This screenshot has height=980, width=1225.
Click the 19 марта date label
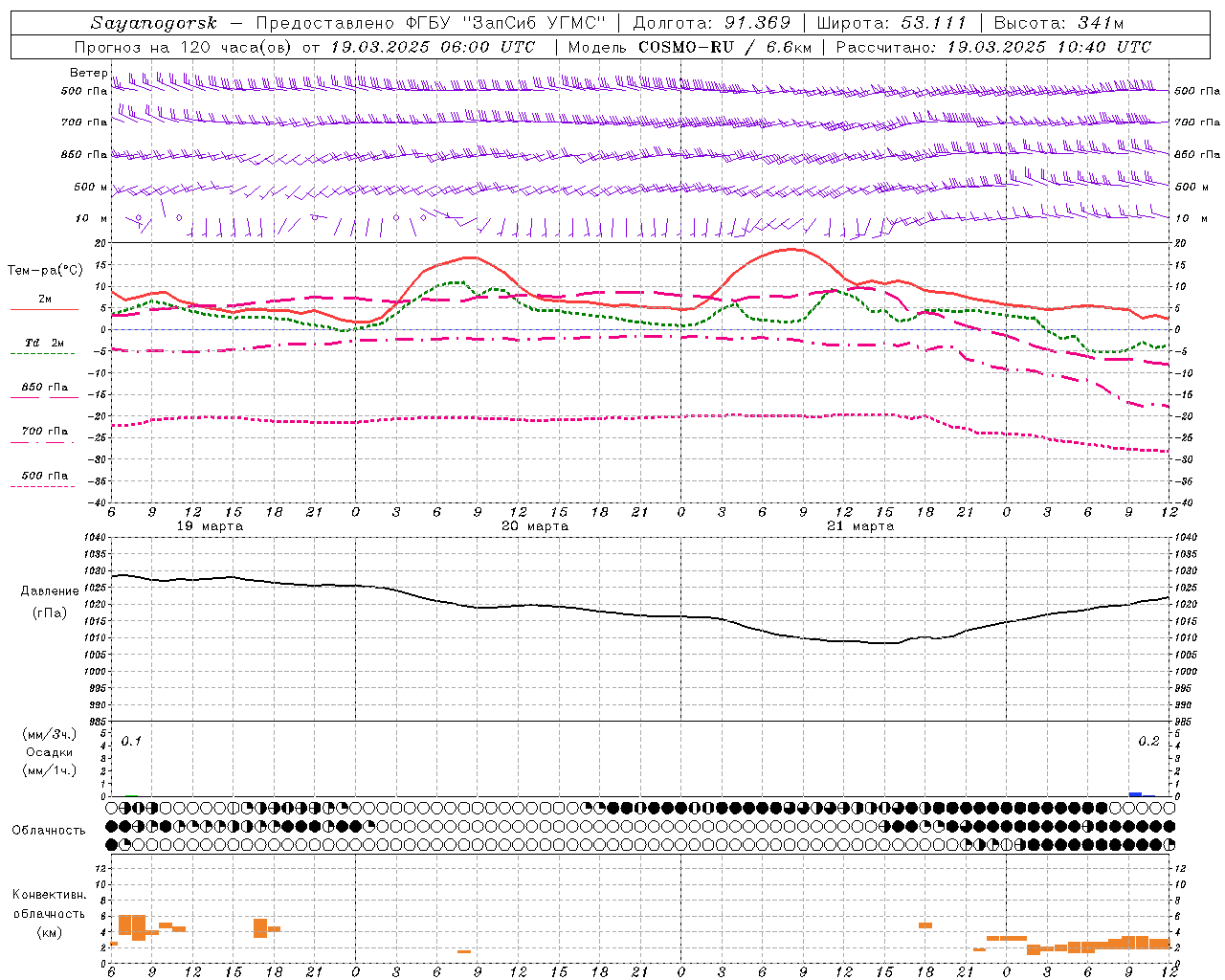[211, 526]
